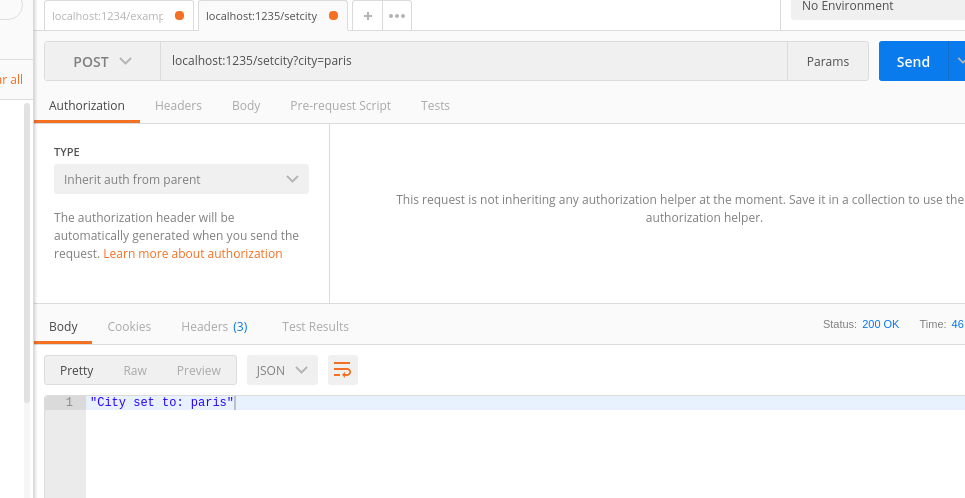Show the response Body tab

click(x=63, y=326)
